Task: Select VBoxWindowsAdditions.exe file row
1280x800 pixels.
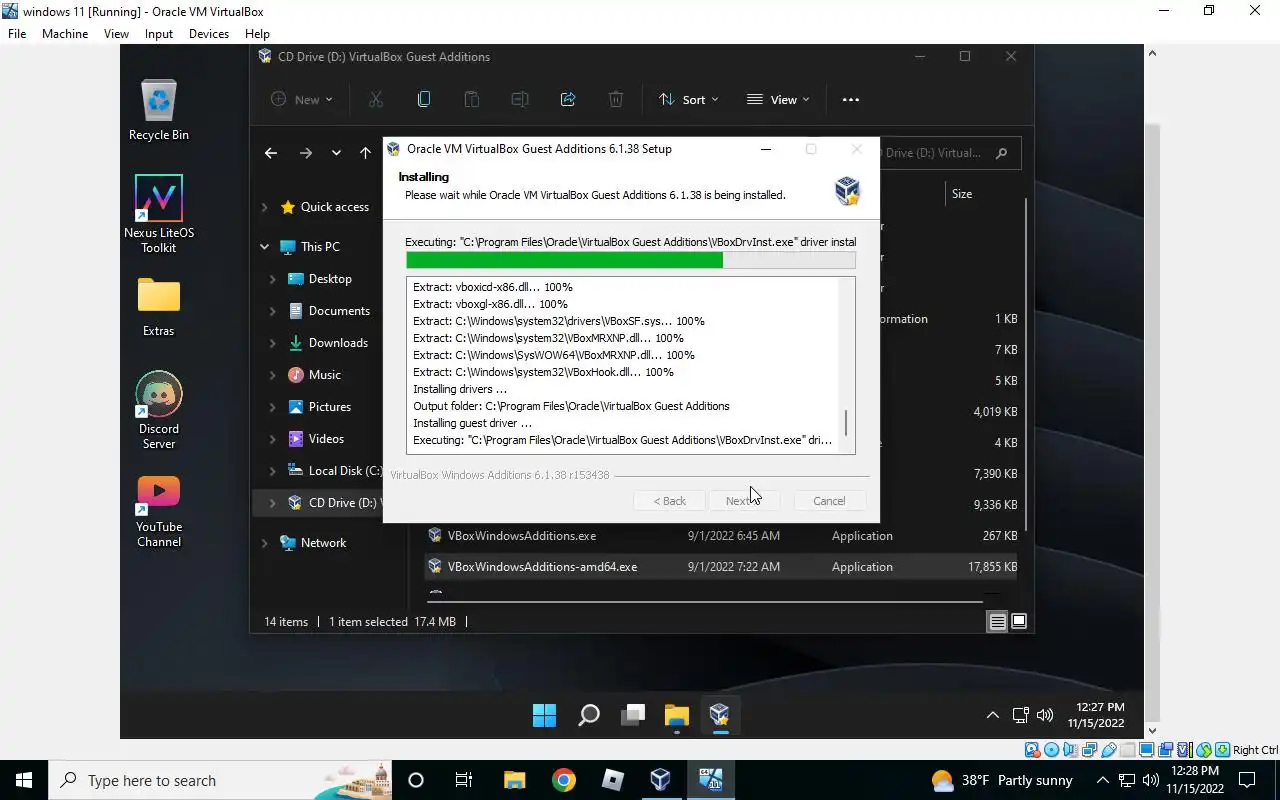Action: point(721,536)
